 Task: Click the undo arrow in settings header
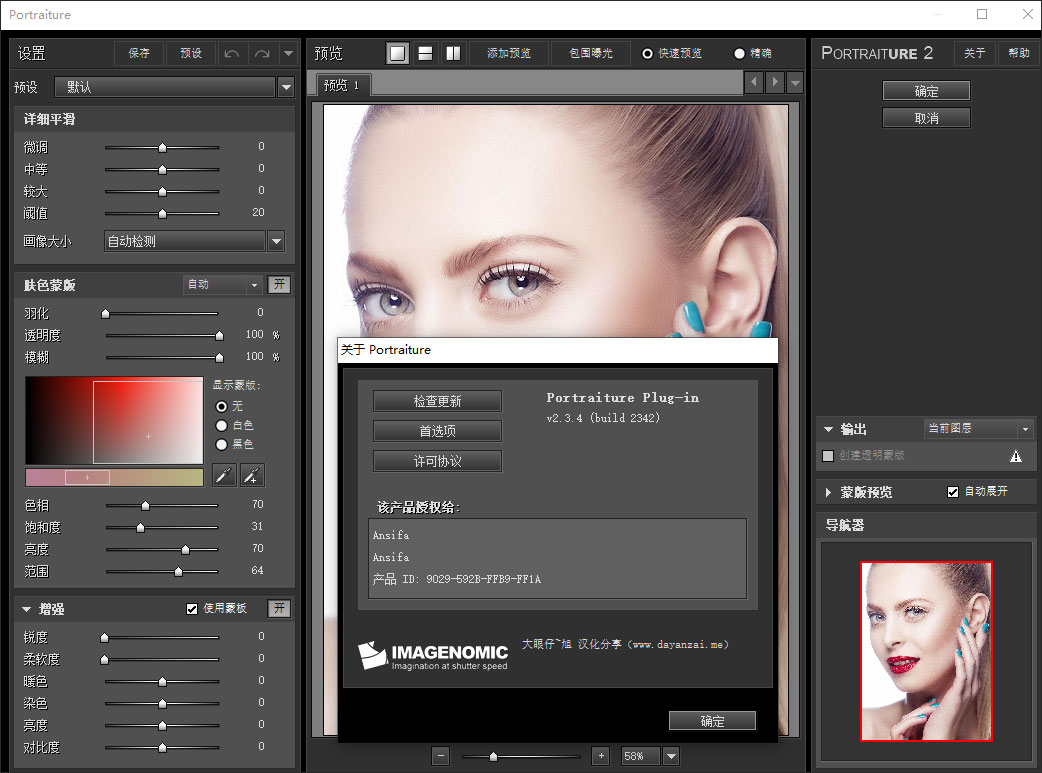(232, 54)
